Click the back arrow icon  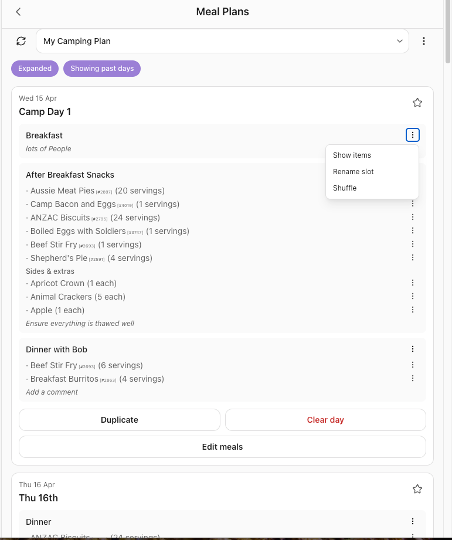pyautogui.click(x=18, y=12)
